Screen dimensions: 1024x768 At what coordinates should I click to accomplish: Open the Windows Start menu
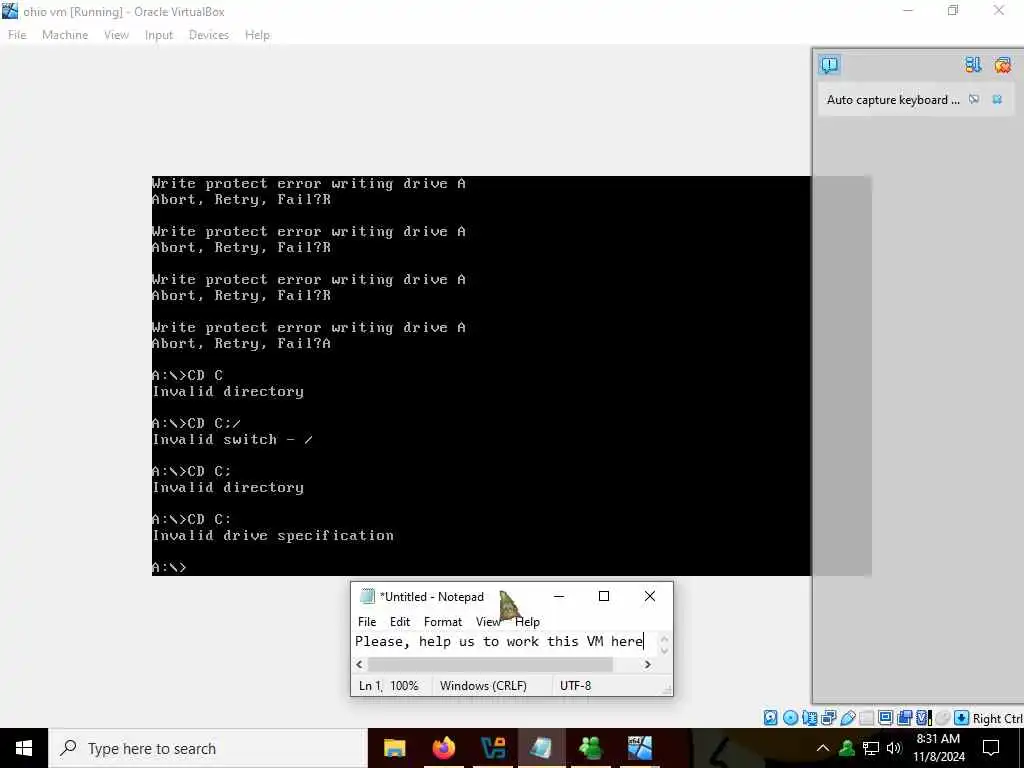coord(24,748)
